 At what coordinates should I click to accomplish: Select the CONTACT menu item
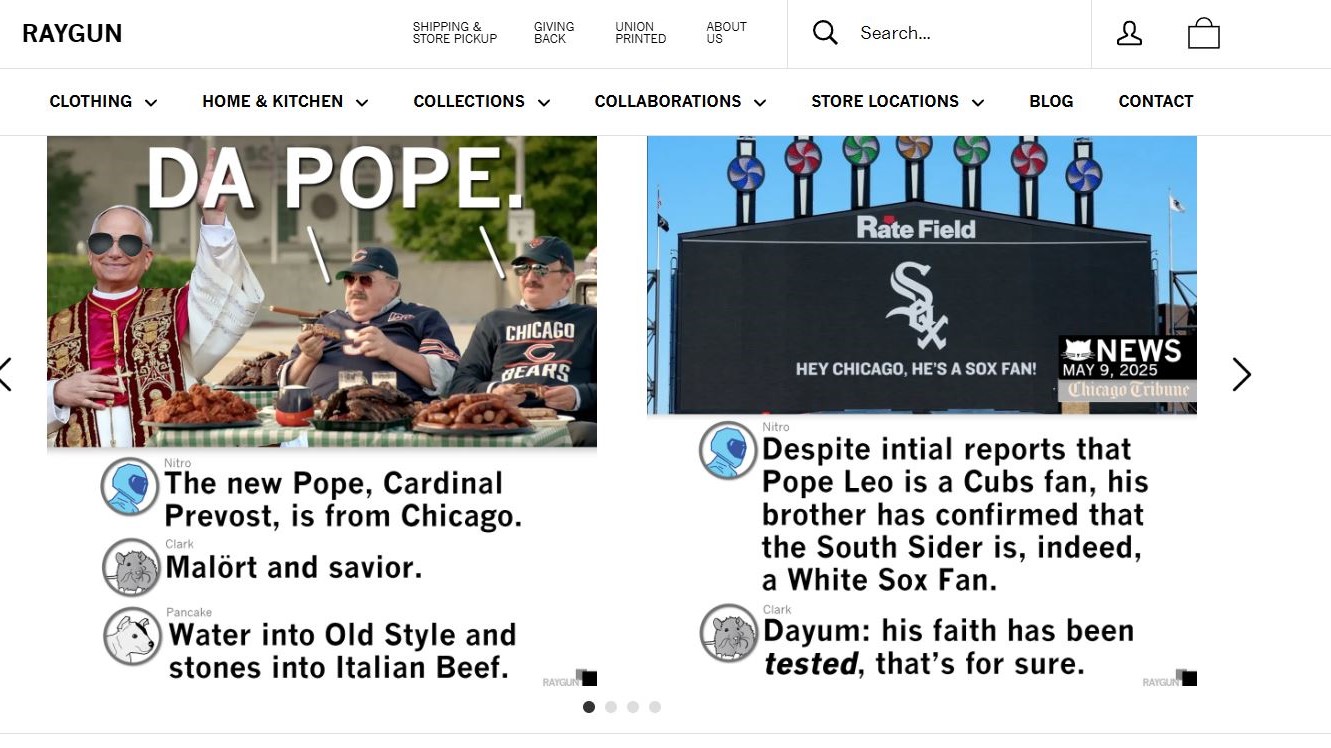[1155, 101]
